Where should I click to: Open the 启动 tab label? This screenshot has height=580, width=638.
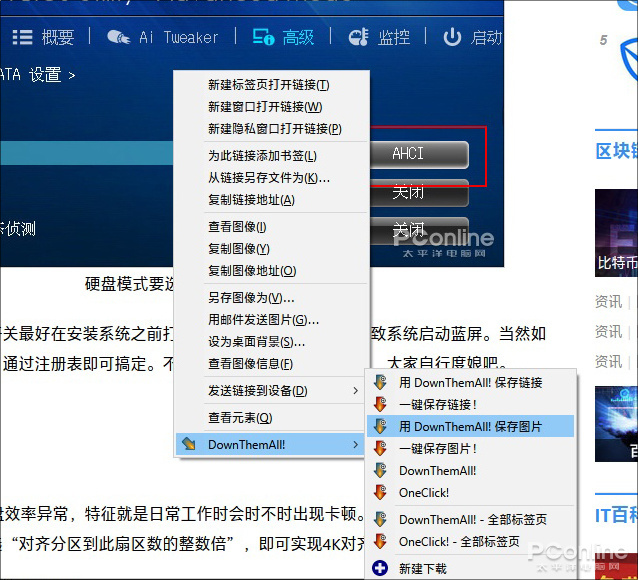(x=486, y=37)
